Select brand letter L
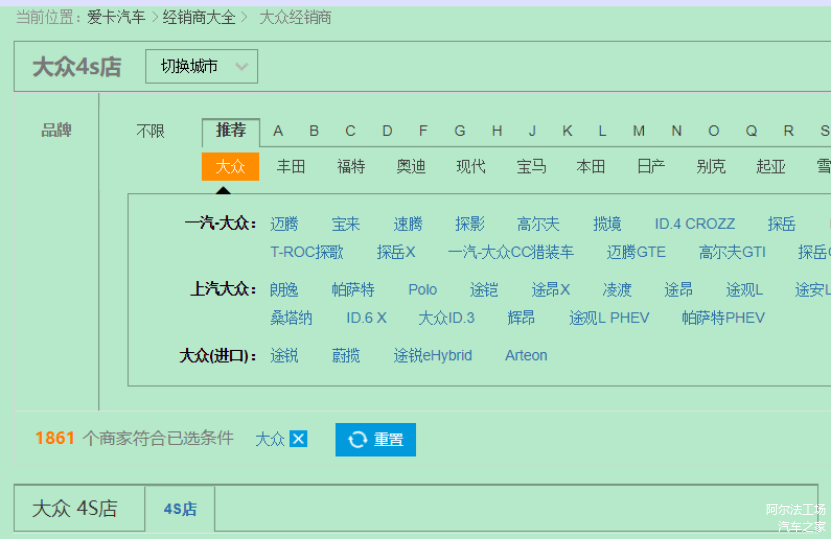 click(x=602, y=131)
